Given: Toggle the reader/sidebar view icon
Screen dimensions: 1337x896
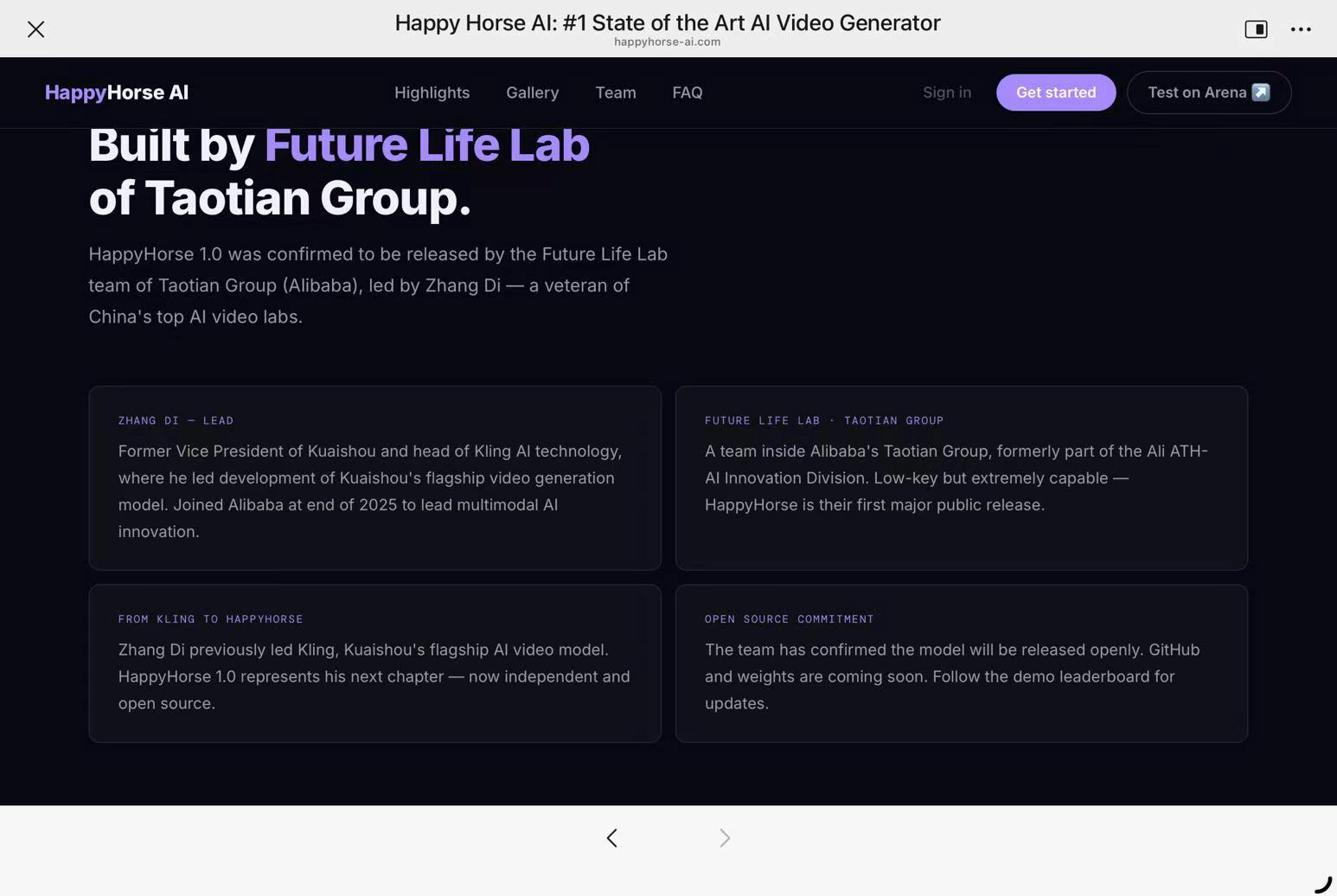Looking at the screenshot, I should click(x=1256, y=29).
